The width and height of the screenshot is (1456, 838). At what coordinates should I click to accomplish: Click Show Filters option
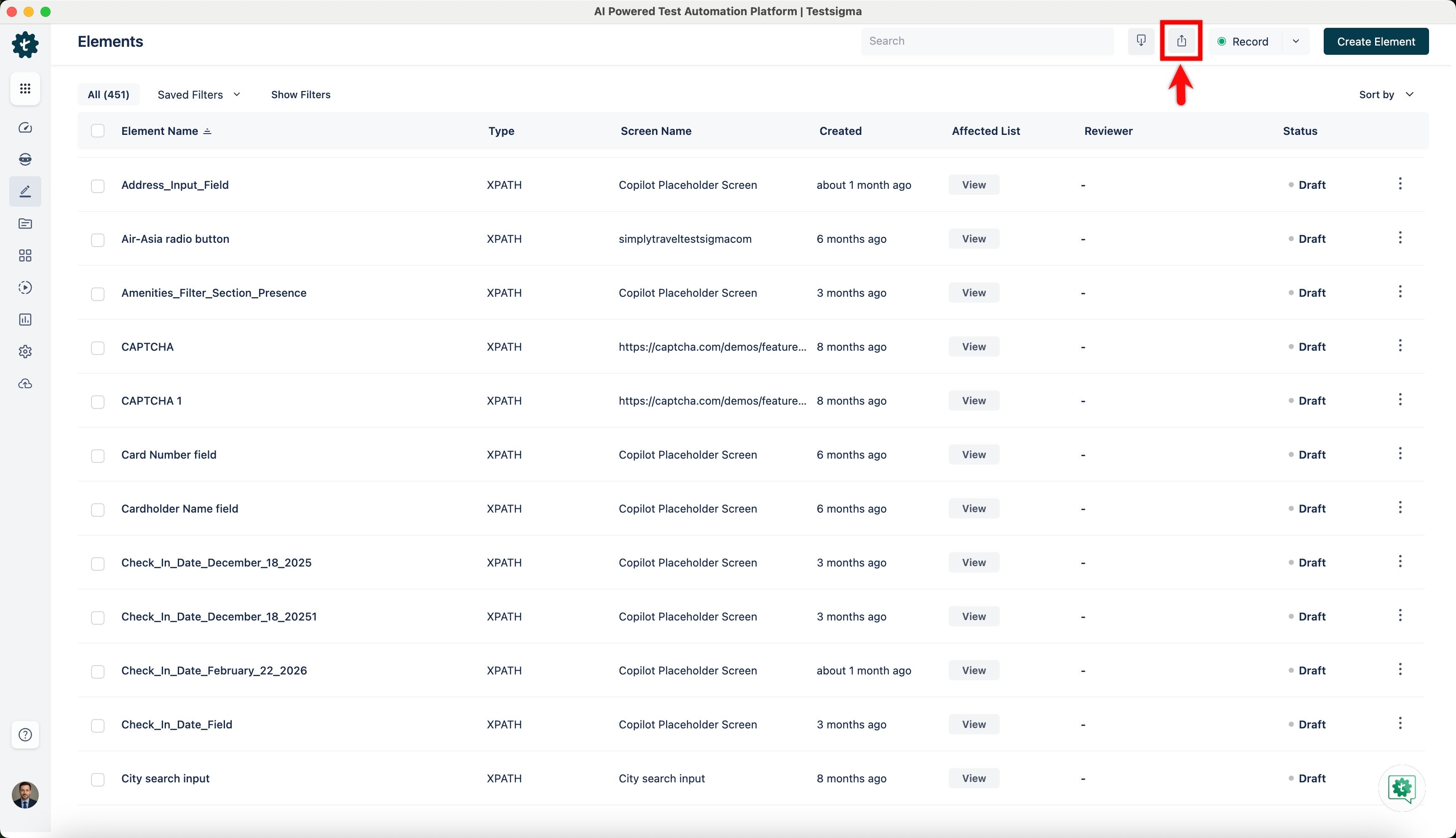(x=300, y=94)
